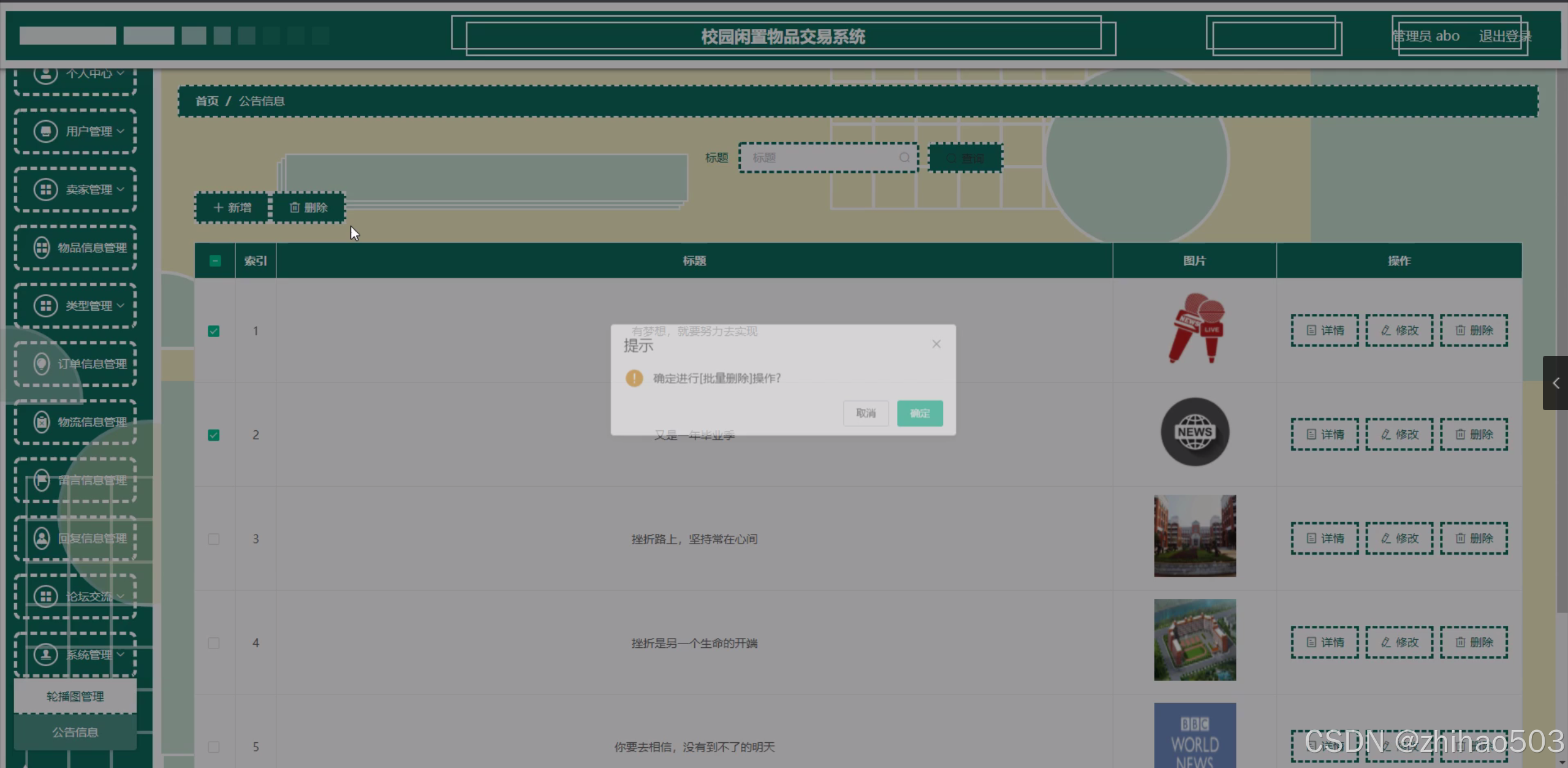Viewport: 1568px width, 768px height.
Task: Select the 公告信息 menu item
Action: pyautogui.click(x=75, y=732)
